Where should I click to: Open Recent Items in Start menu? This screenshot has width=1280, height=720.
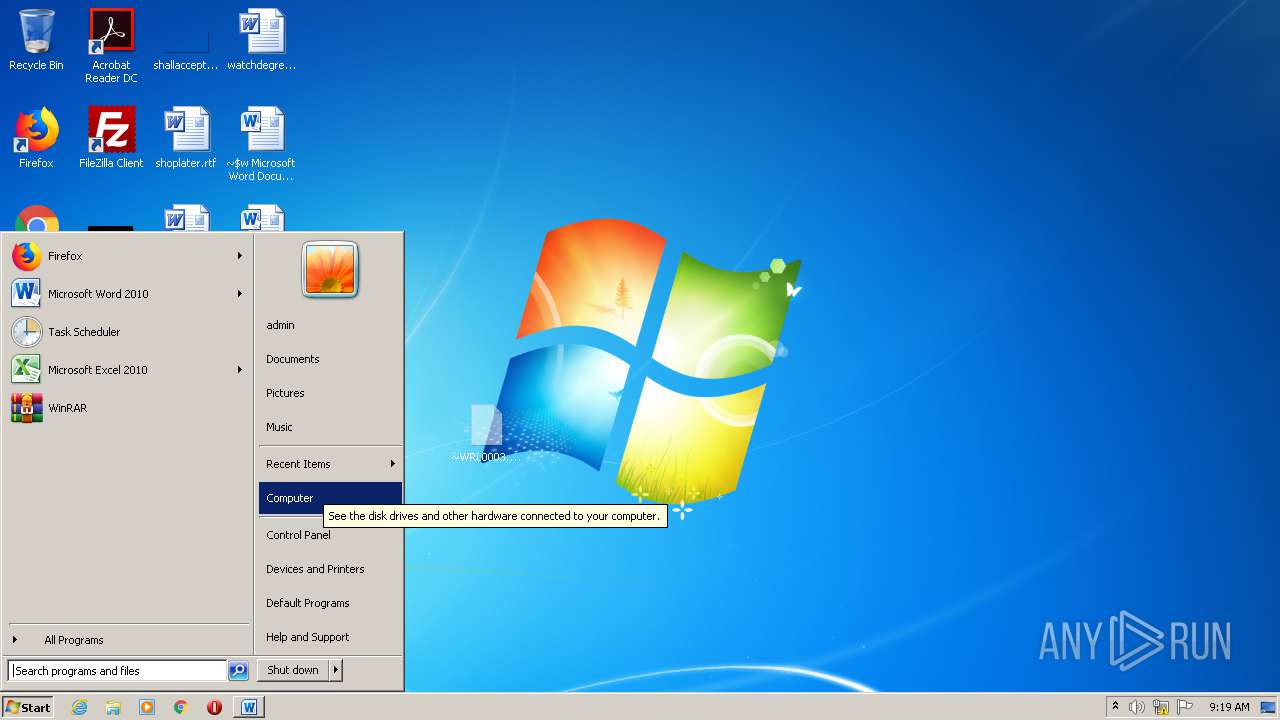pos(330,464)
